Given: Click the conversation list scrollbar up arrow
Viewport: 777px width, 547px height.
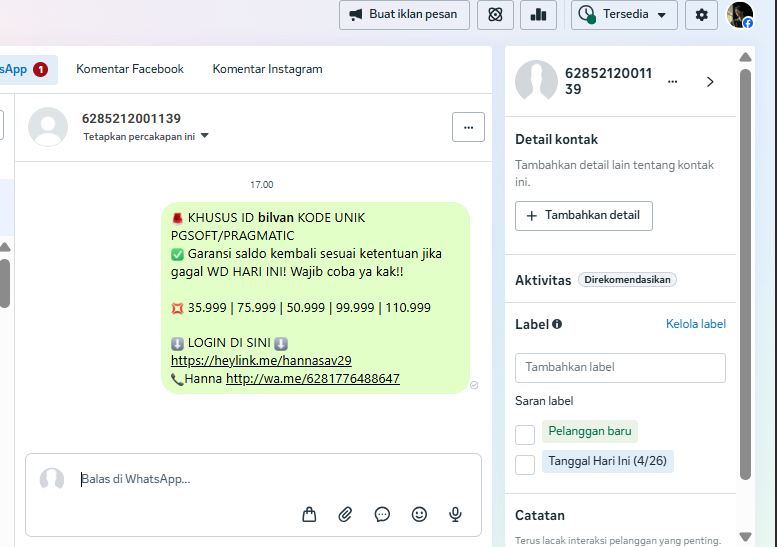Looking at the screenshot, I should 5,247.
